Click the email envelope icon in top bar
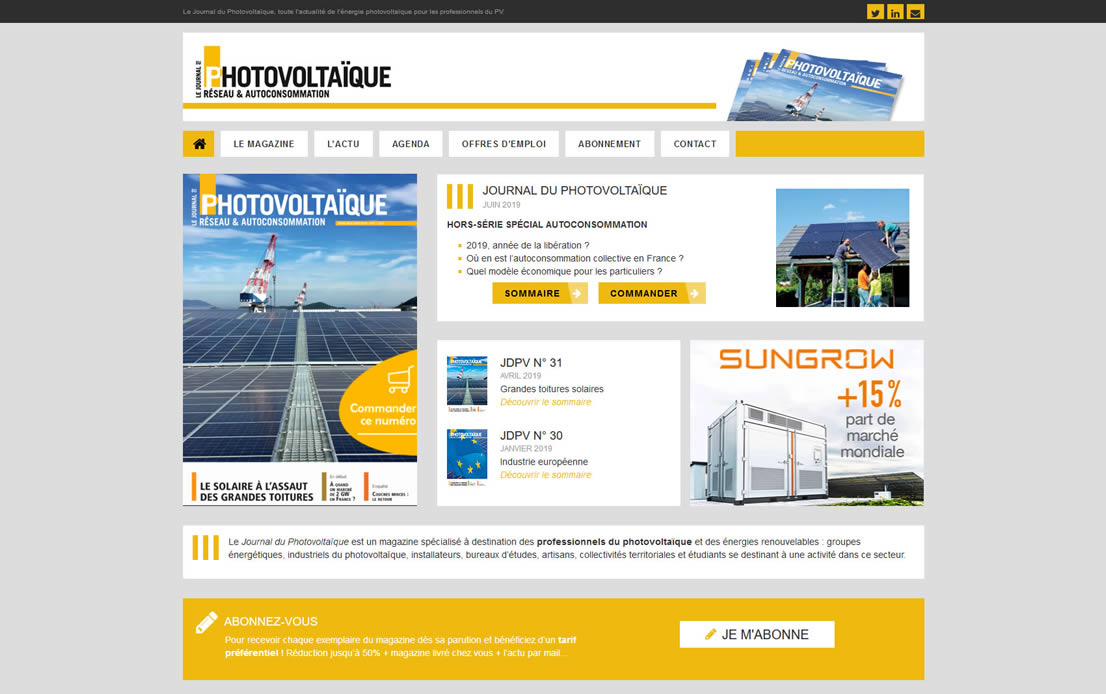1106x694 pixels. coord(915,12)
